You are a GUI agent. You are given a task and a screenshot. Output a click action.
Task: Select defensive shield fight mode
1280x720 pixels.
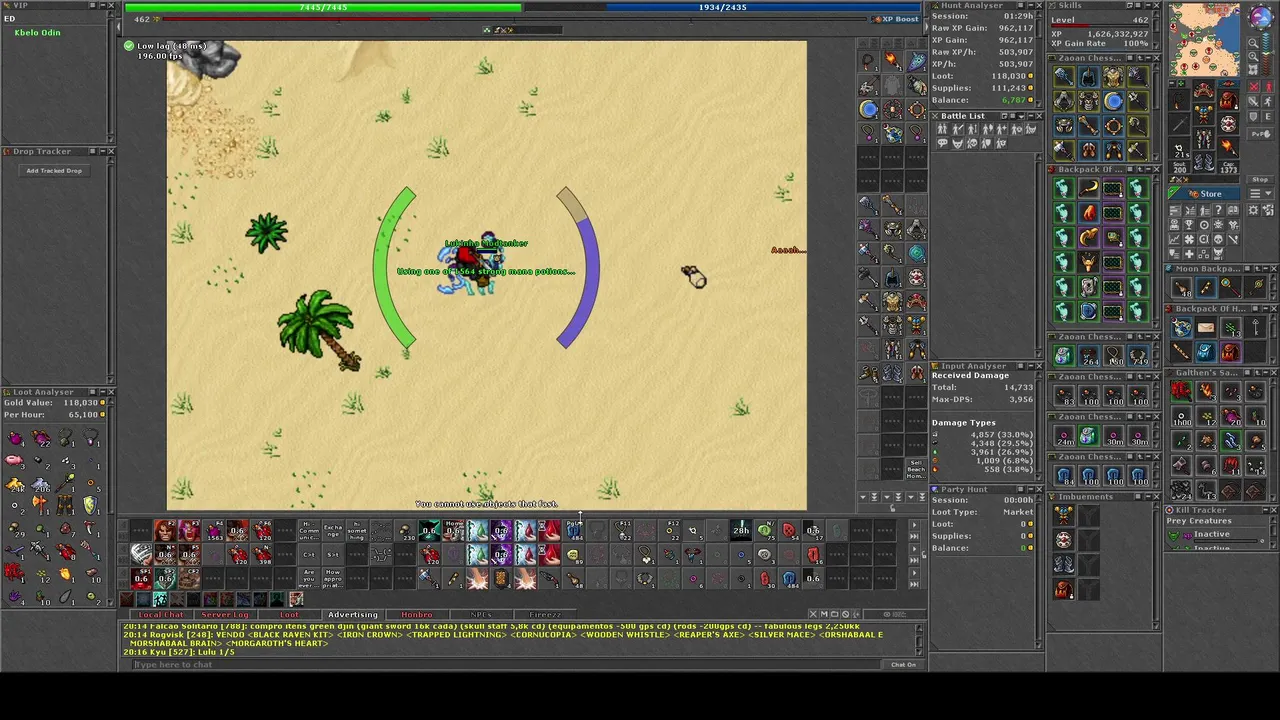pyautogui.click(x=1254, y=116)
